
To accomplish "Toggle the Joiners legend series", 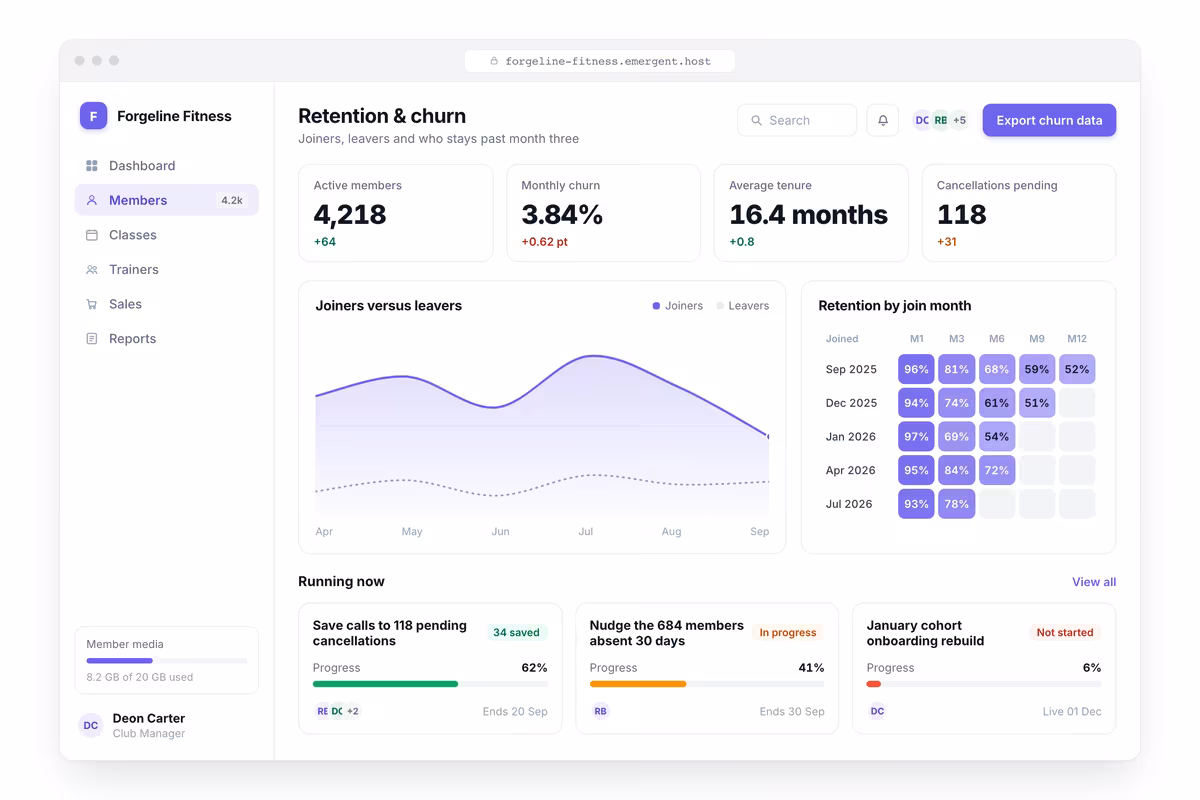I will click(x=678, y=306).
